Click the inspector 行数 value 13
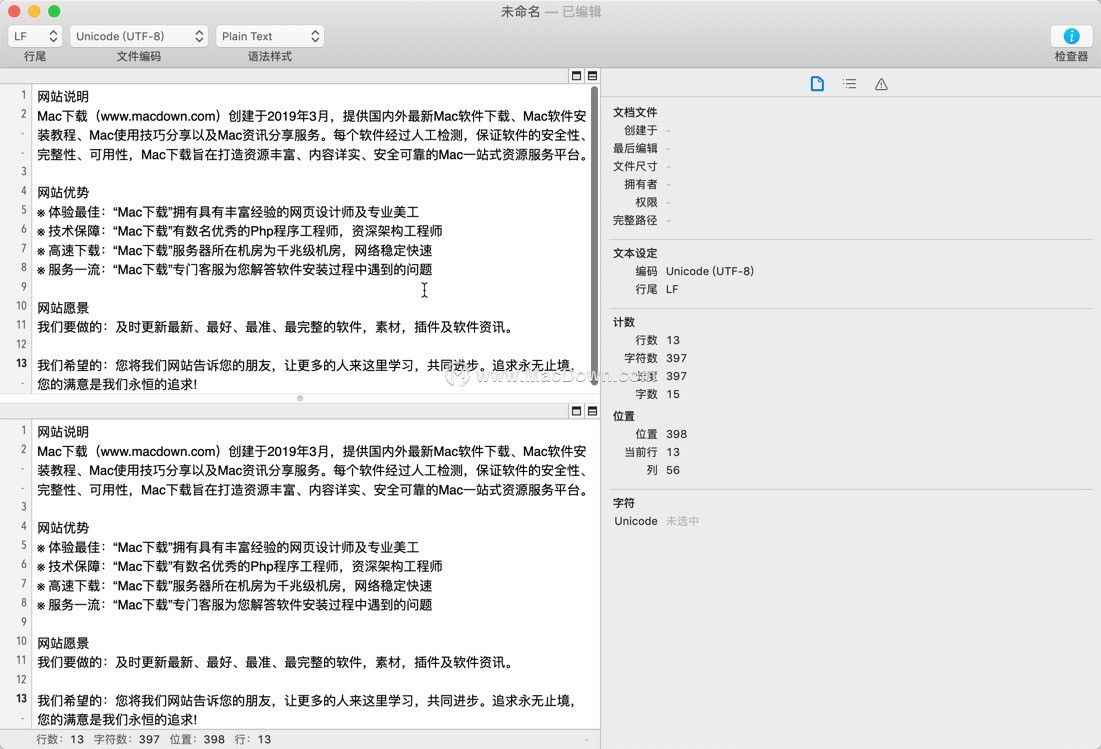This screenshot has height=749, width=1101. (x=673, y=340)
